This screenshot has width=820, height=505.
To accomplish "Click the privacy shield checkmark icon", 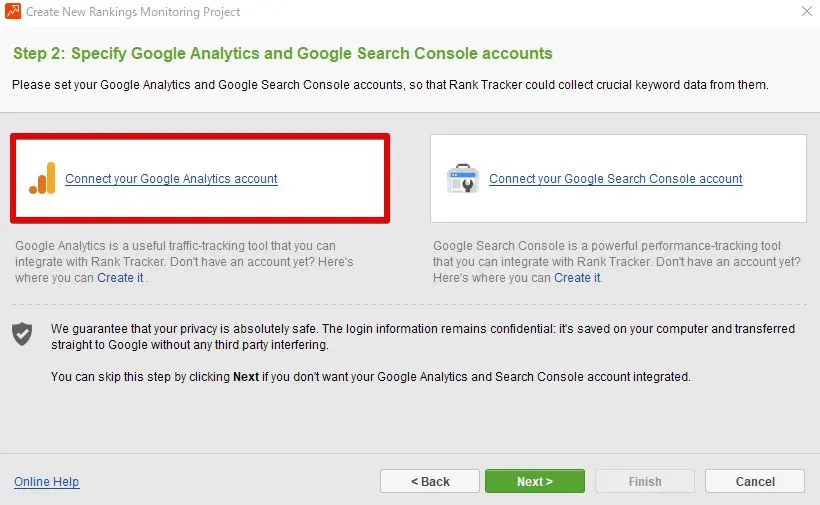I will pos(22,334).
